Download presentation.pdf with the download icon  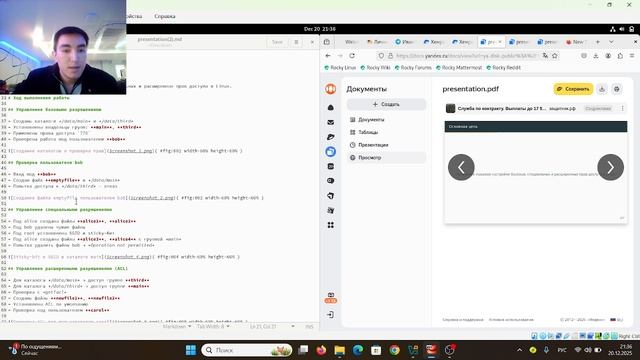(602, 89)
